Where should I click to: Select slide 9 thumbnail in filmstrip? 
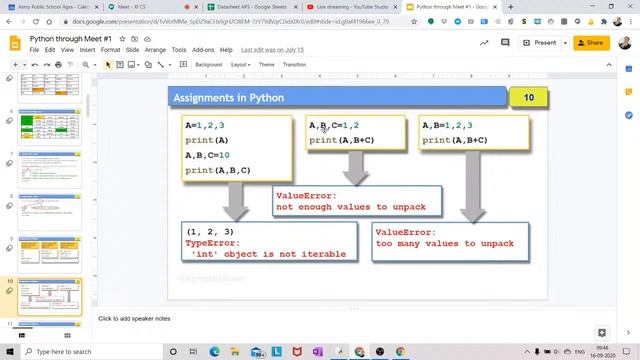click(49, 254)
